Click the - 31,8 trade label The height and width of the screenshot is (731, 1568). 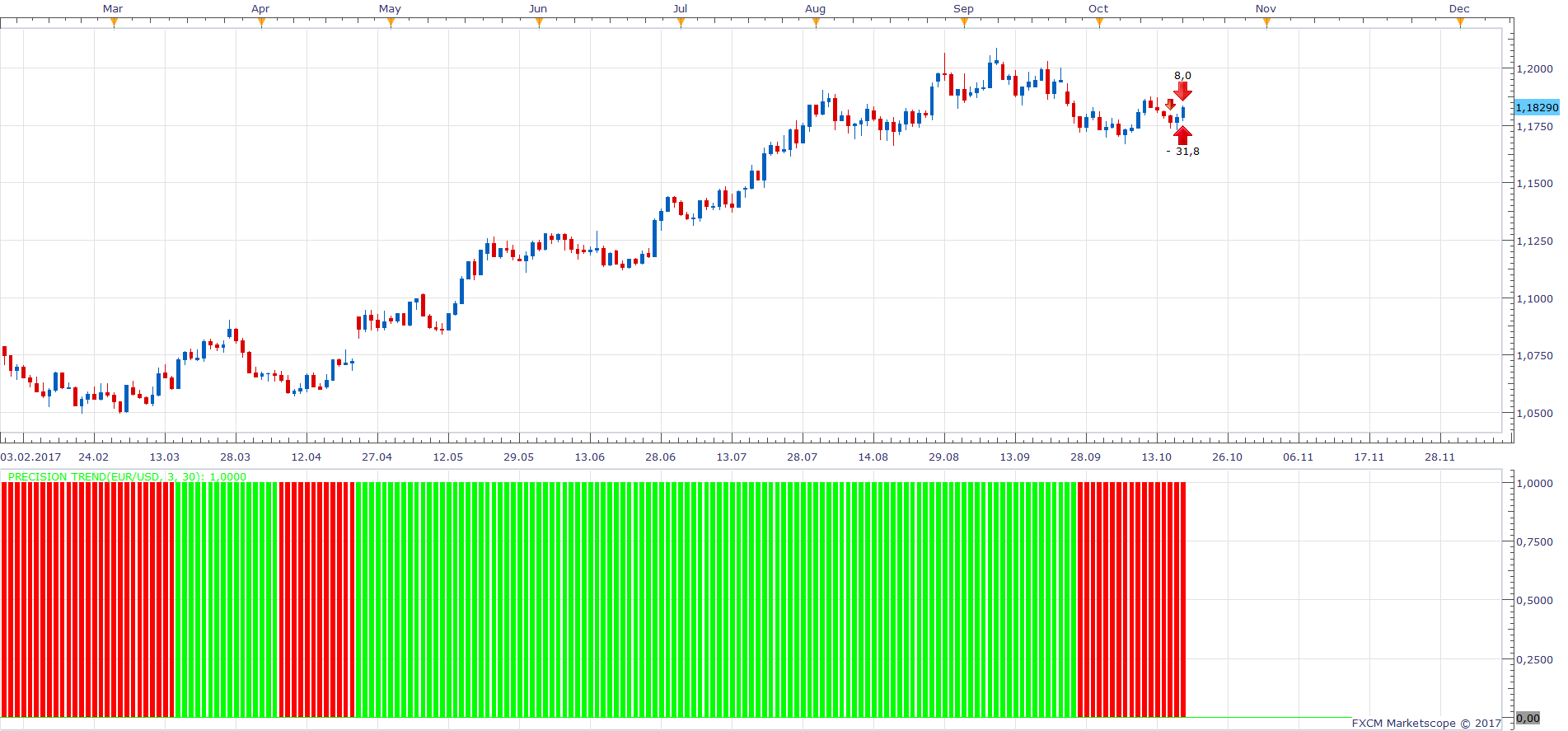pyautogui.click(x=1183, y=152)
